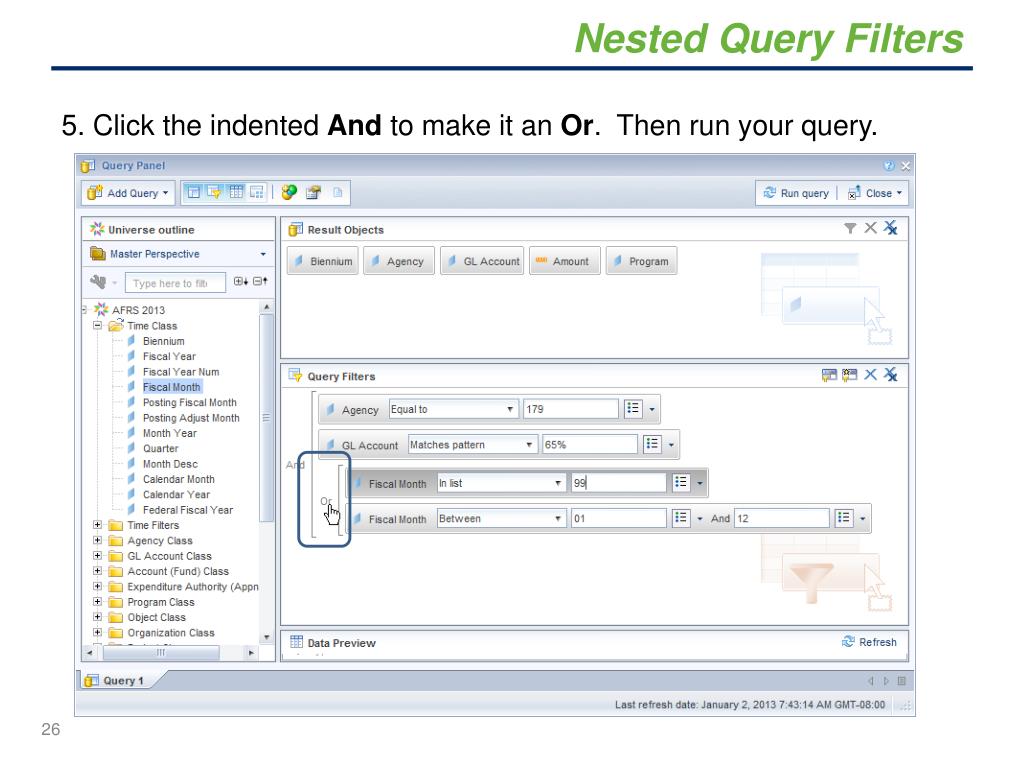This screenshot has height=768, width=1024.
Task: Click the Between end value field 12
Action: click(x=782, y=519)
